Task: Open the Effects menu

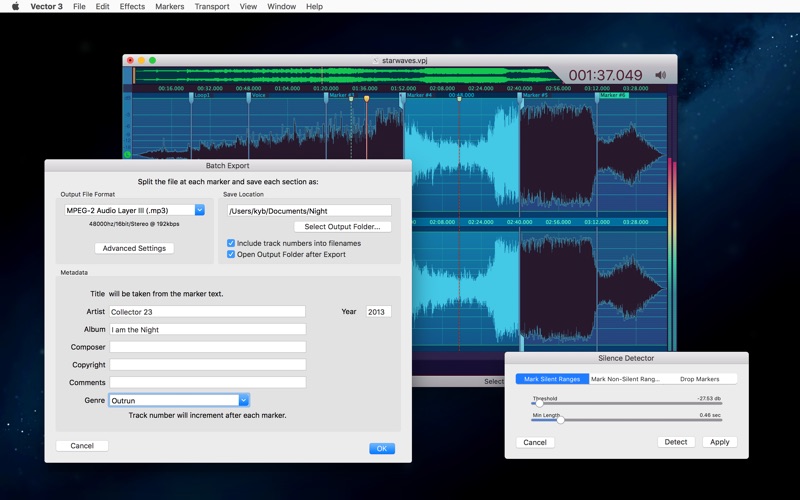Action: tap(132, 7)
